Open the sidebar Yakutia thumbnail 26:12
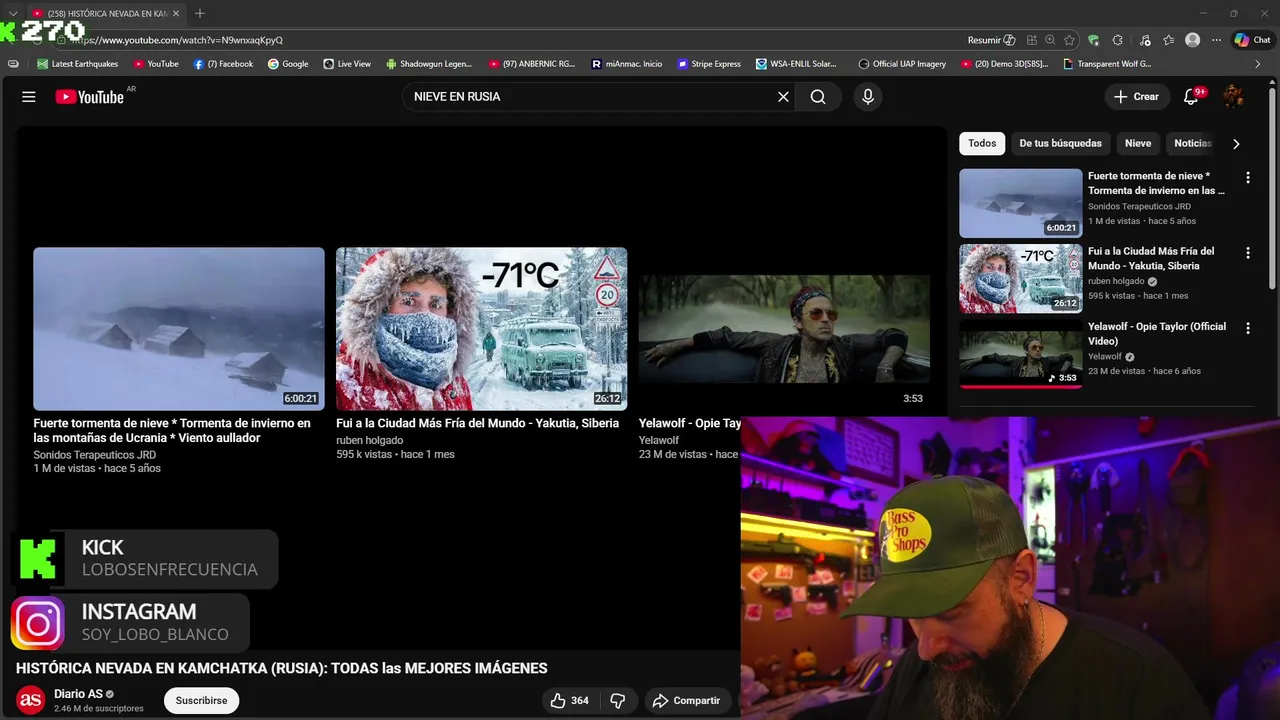The height and width of the screenshot is (720, 1280). point(1020,278)
